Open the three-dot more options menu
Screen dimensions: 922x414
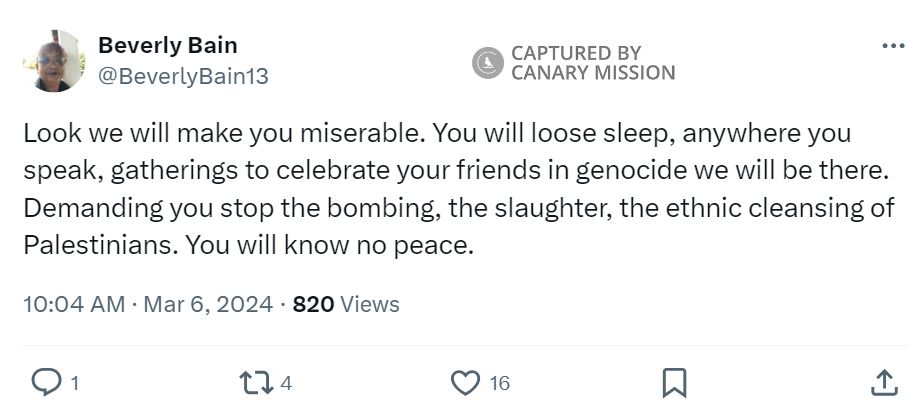pos(892,46)
